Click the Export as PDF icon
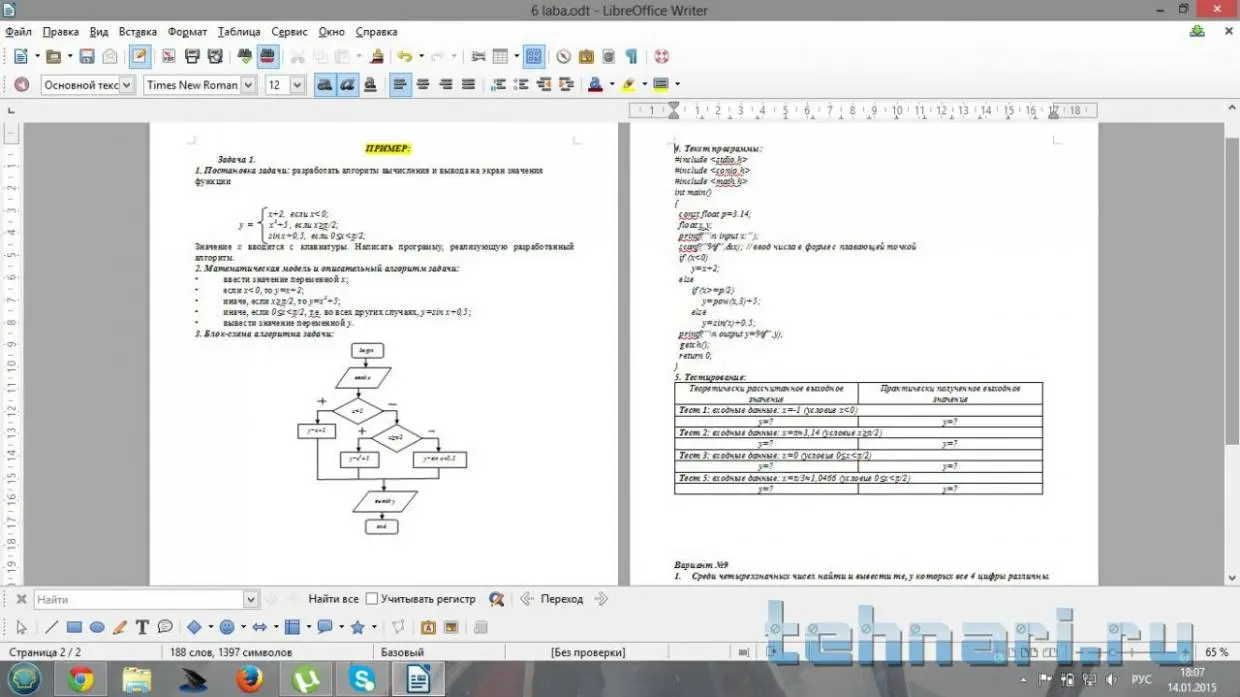The image size is (1240, 697). (x=168, y=57)
